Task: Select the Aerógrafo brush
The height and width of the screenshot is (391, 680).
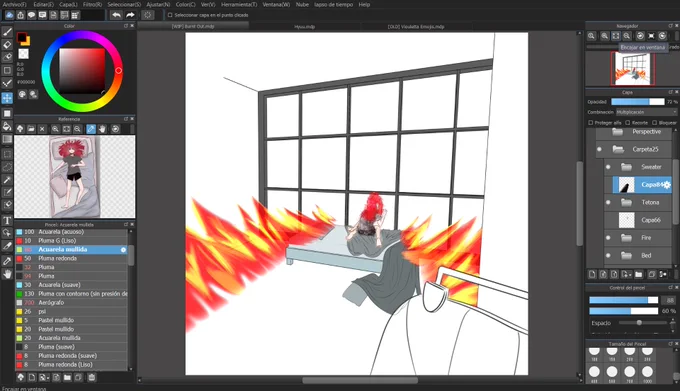Action: click(x=72, y=303)
